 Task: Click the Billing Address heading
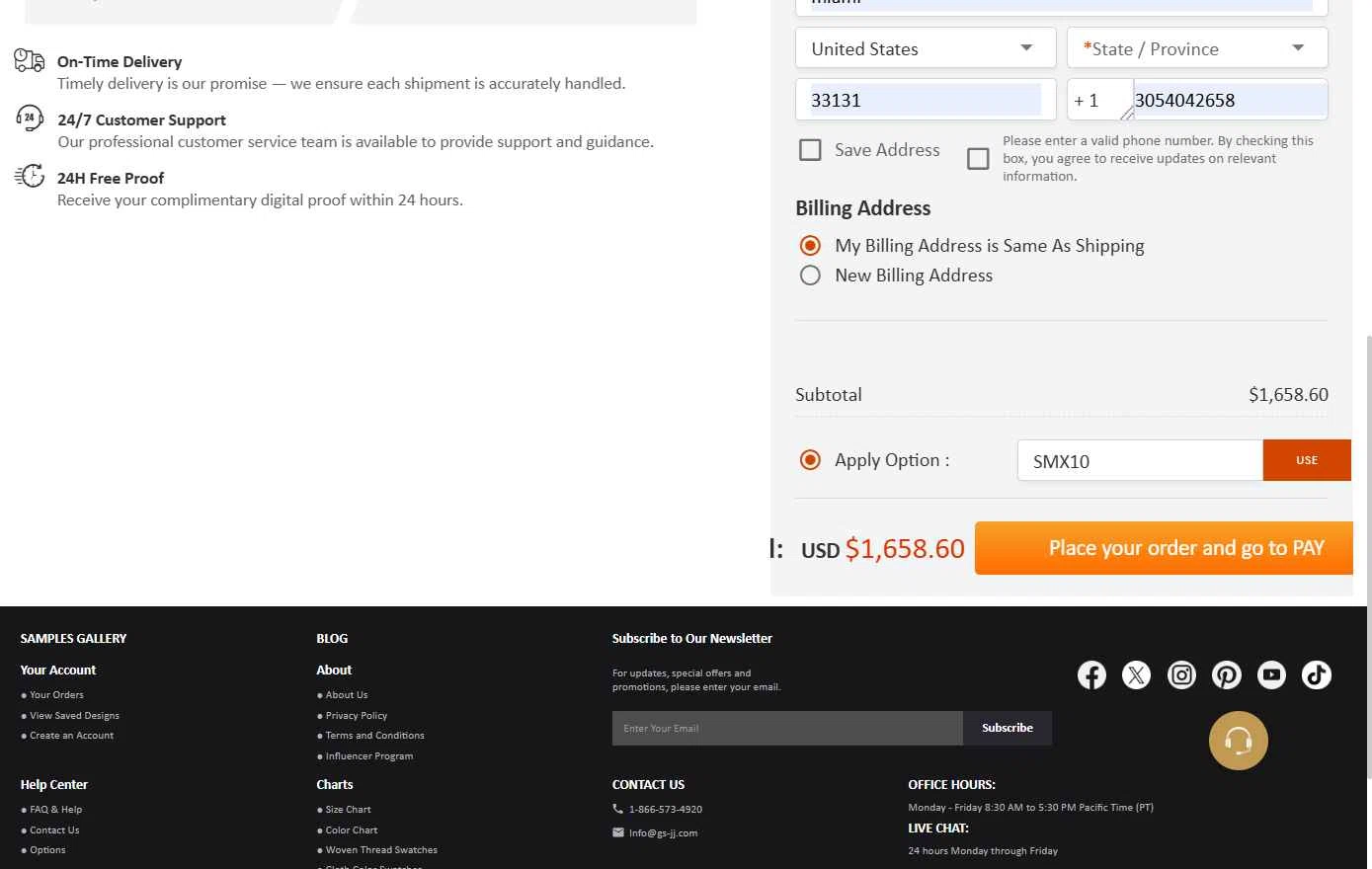863,208
